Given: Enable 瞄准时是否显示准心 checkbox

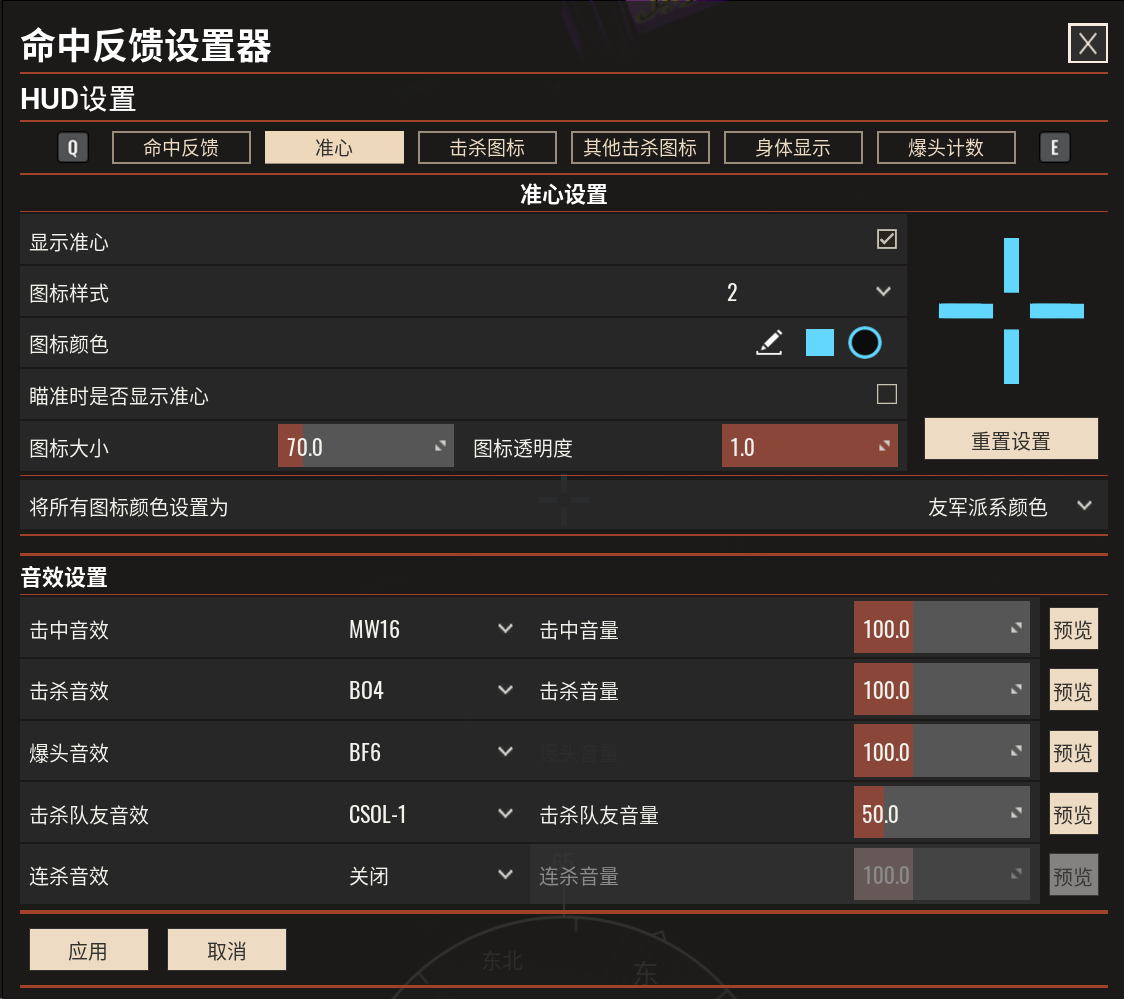Looking at the screenshot, I should coord(887,394).
